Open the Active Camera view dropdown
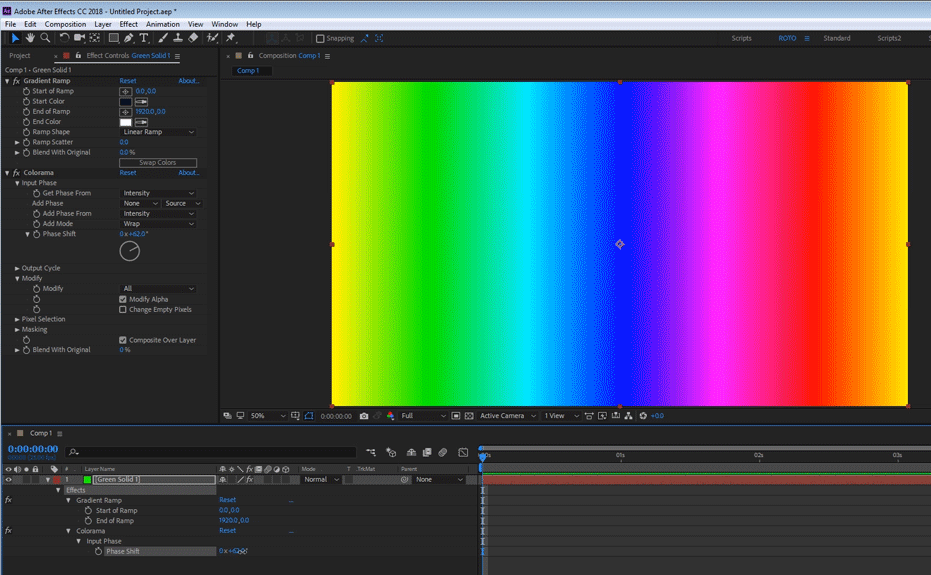The height and width of the screenshot is (575, 931). point(508,416)
